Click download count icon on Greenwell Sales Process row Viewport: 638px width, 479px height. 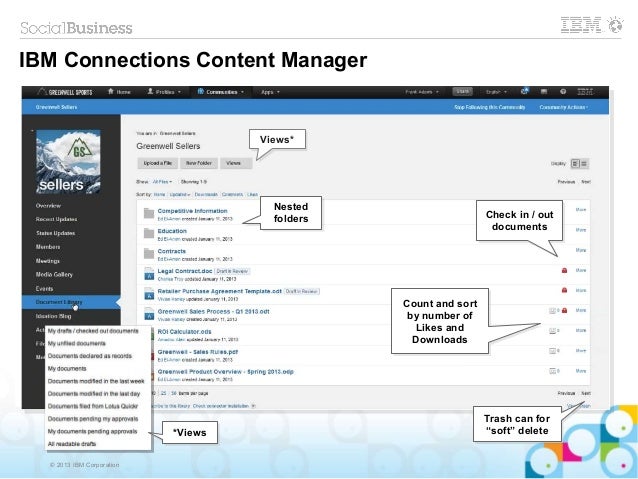(552, 311)
